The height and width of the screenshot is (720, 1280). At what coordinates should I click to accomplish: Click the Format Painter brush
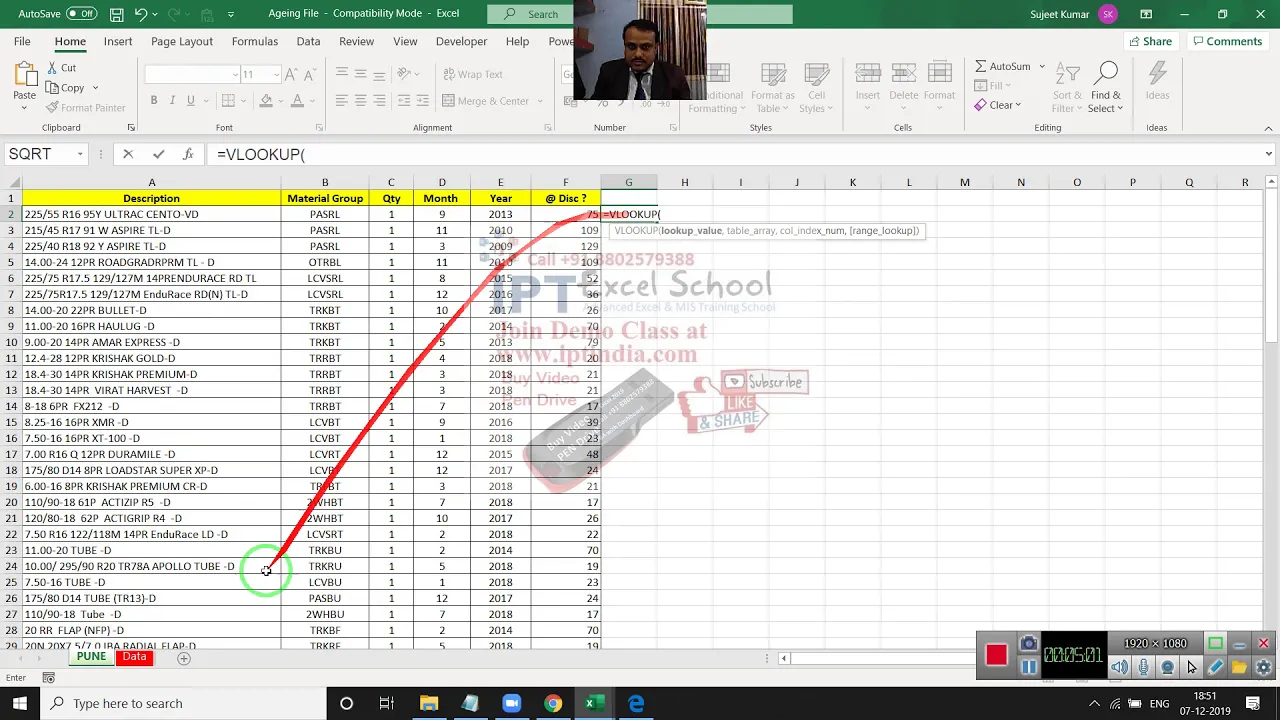point(86,108)
